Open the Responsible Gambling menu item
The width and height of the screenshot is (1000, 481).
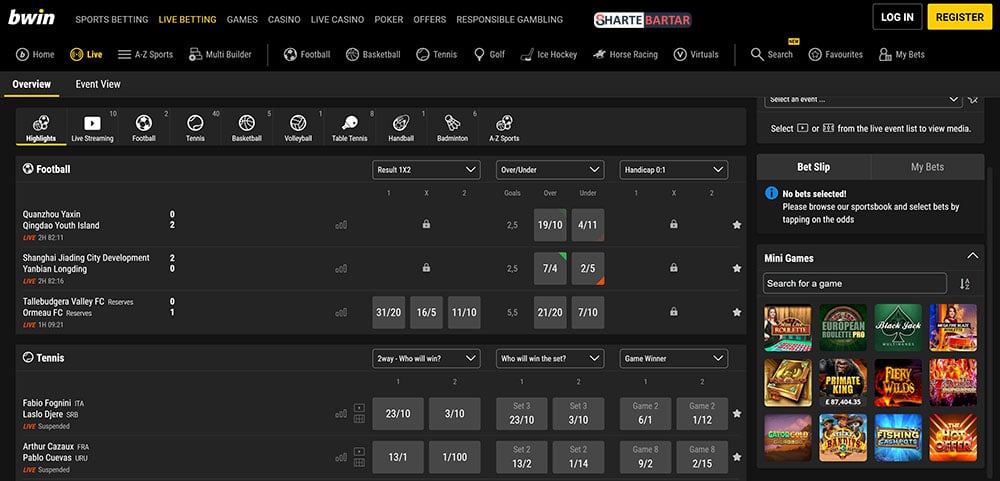510,20
